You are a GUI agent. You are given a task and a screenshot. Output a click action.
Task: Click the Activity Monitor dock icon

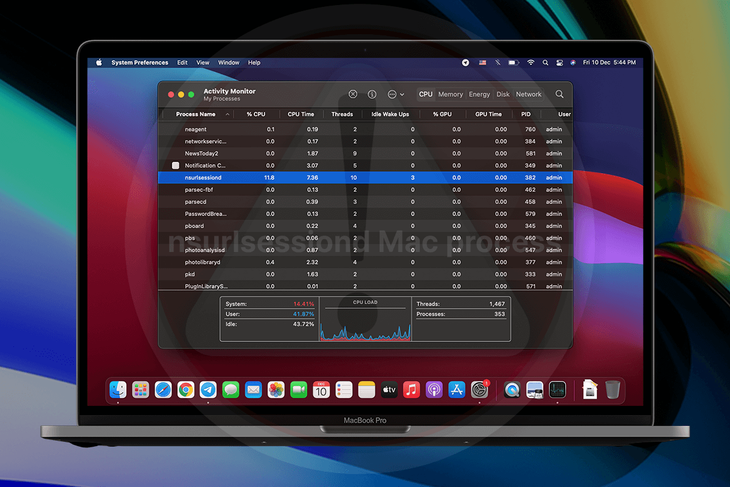pyautogui.click(x=558, y=389)
